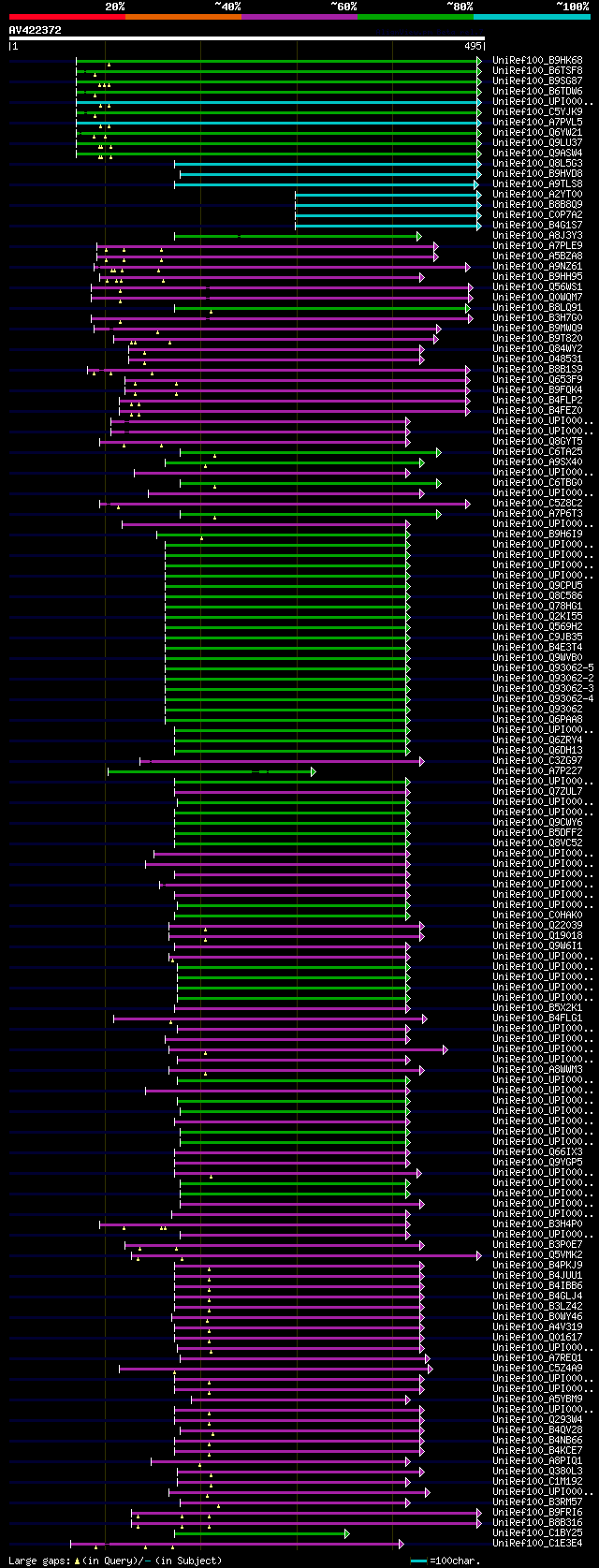Image resolution: width=599 pixels, height=1568 pixels.
Task: Click the UniRef100_Q93062-4 label
Action: (543, 699)
